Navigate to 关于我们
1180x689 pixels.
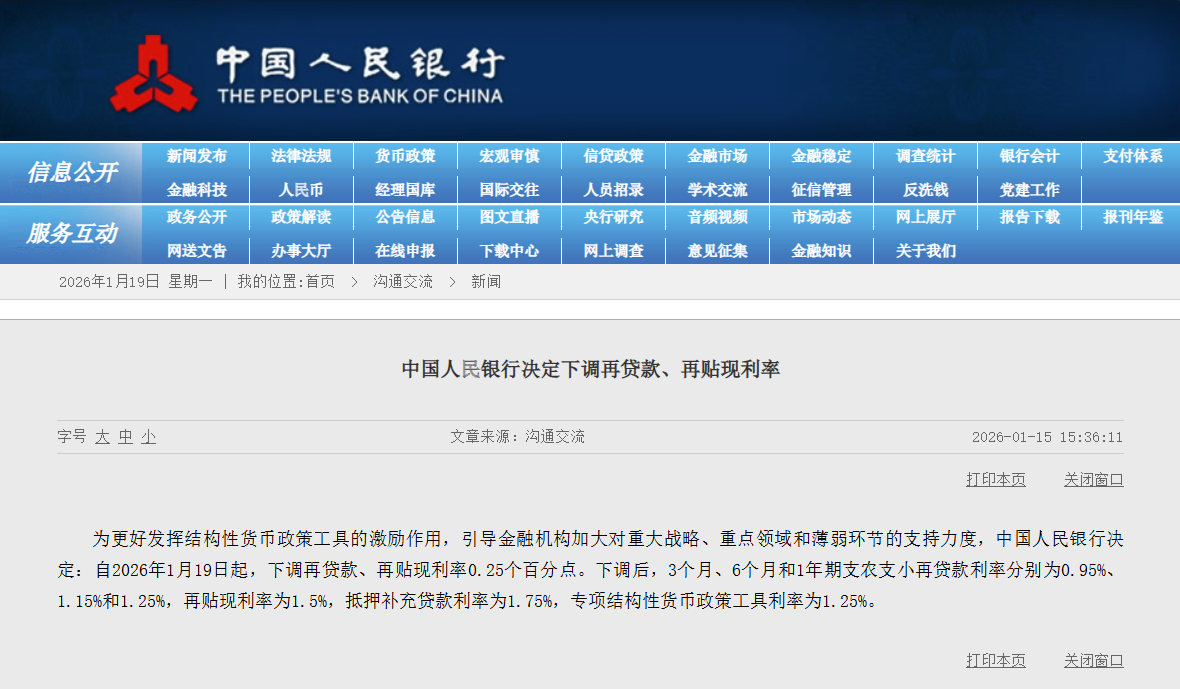925,251
